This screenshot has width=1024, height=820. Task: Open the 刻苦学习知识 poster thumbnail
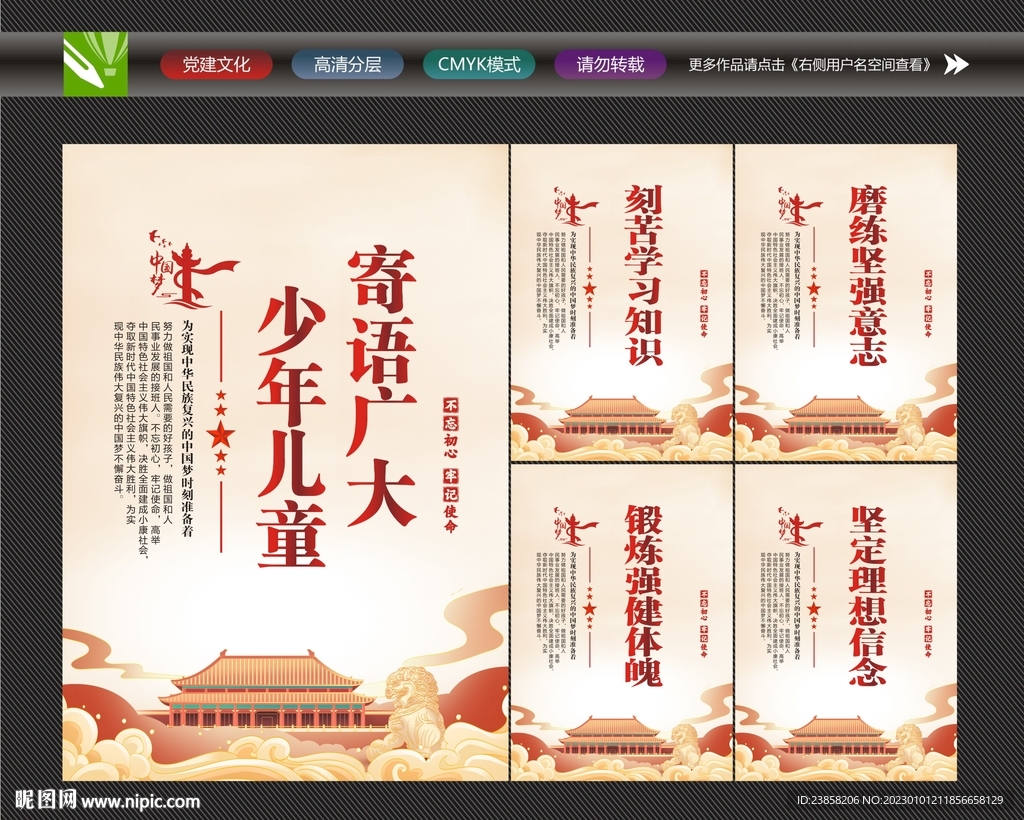(x=622, y=303)
